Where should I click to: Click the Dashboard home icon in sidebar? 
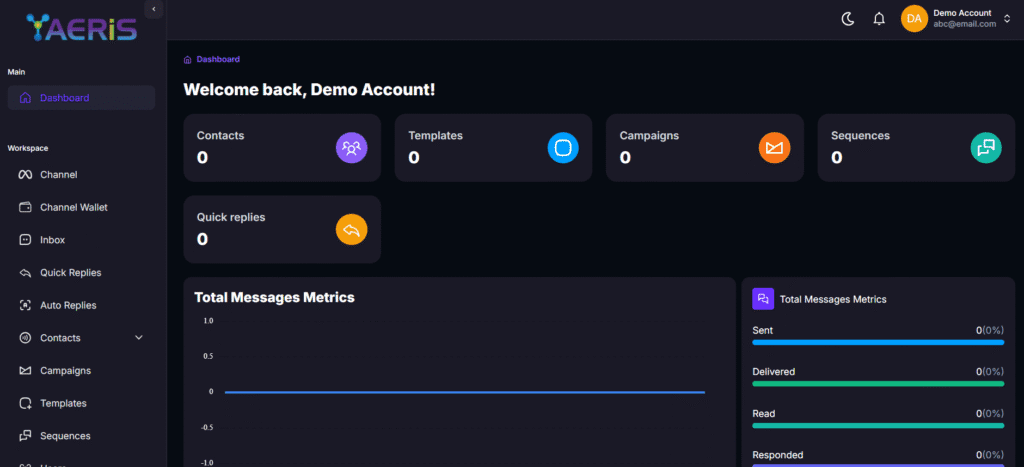tap(25, 98)
